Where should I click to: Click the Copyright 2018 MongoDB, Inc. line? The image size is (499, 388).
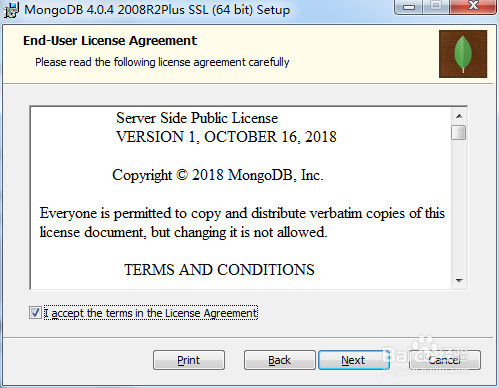pyautogui.click(x=218, y=175)
